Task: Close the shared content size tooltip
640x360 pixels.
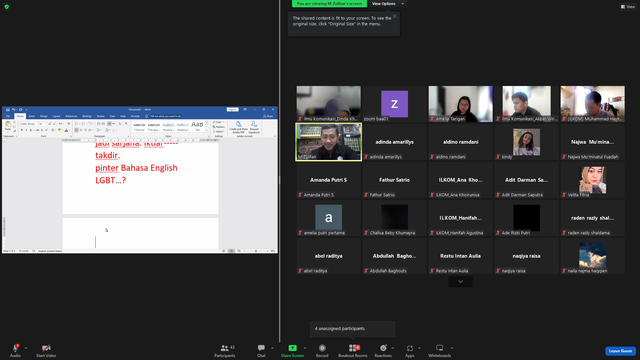Action: click(x=394, y=16)
